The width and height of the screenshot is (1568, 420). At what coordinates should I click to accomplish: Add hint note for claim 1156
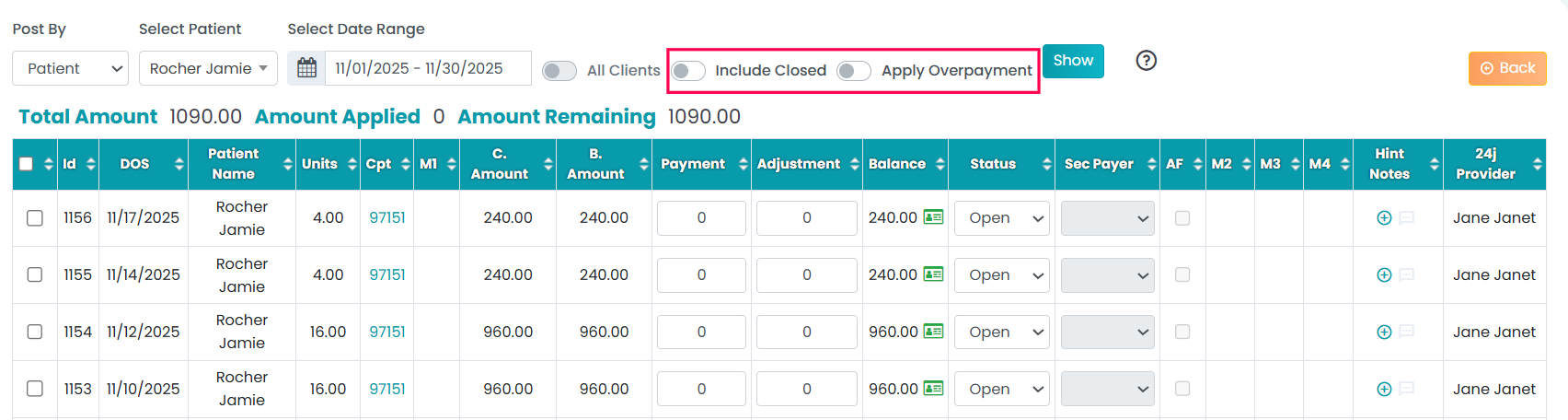point(1384,218)
